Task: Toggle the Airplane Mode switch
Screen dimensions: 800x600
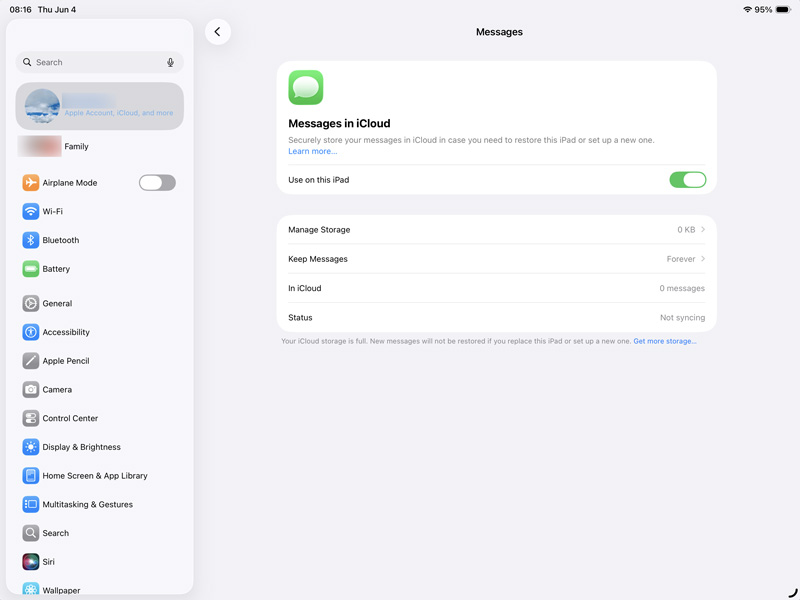Action: coord(157,183)
